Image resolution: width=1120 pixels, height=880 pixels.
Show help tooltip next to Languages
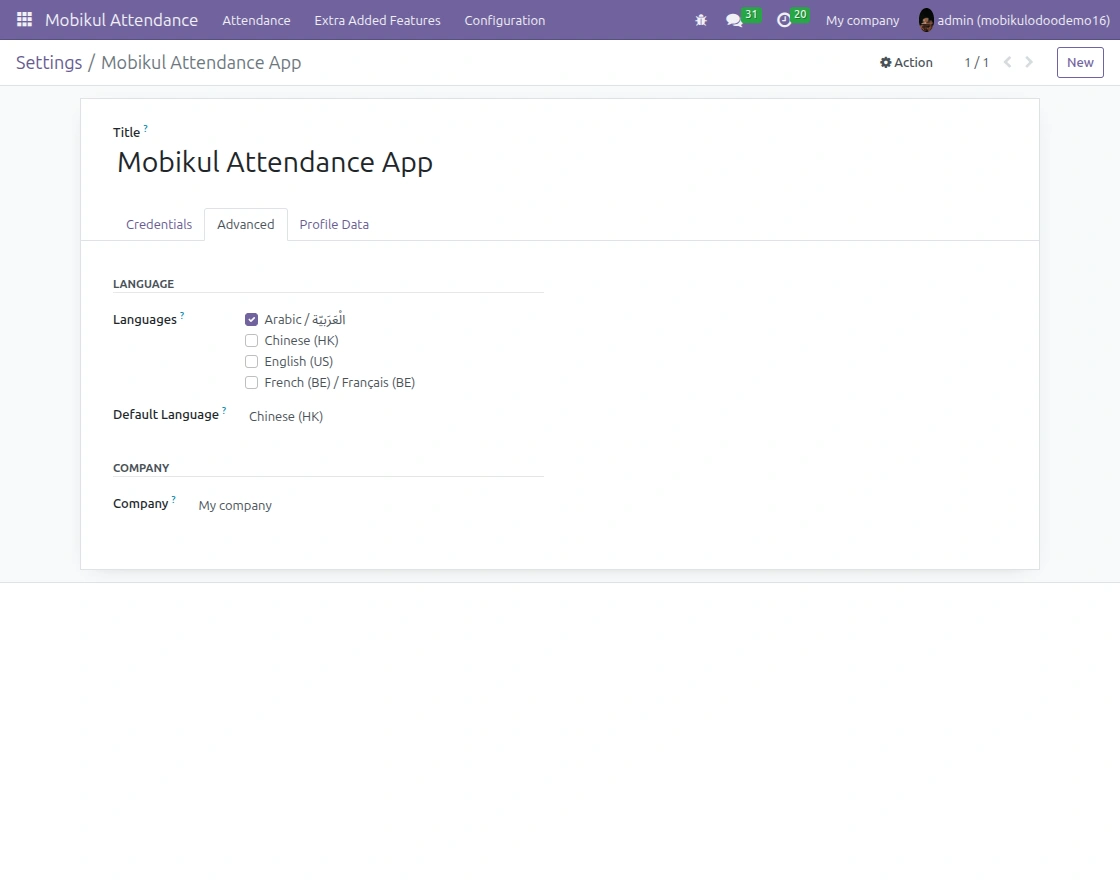182,315
